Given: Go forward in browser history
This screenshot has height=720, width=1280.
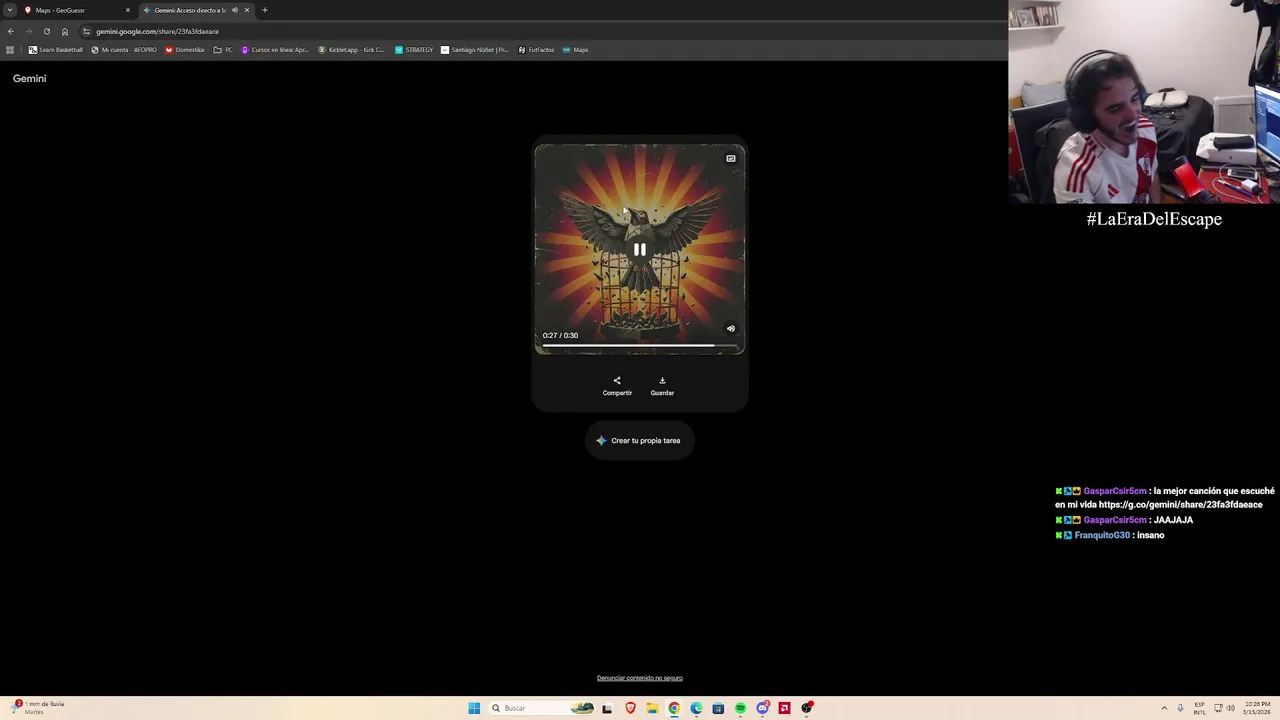Looking at the screenshot, I should 28,31.
